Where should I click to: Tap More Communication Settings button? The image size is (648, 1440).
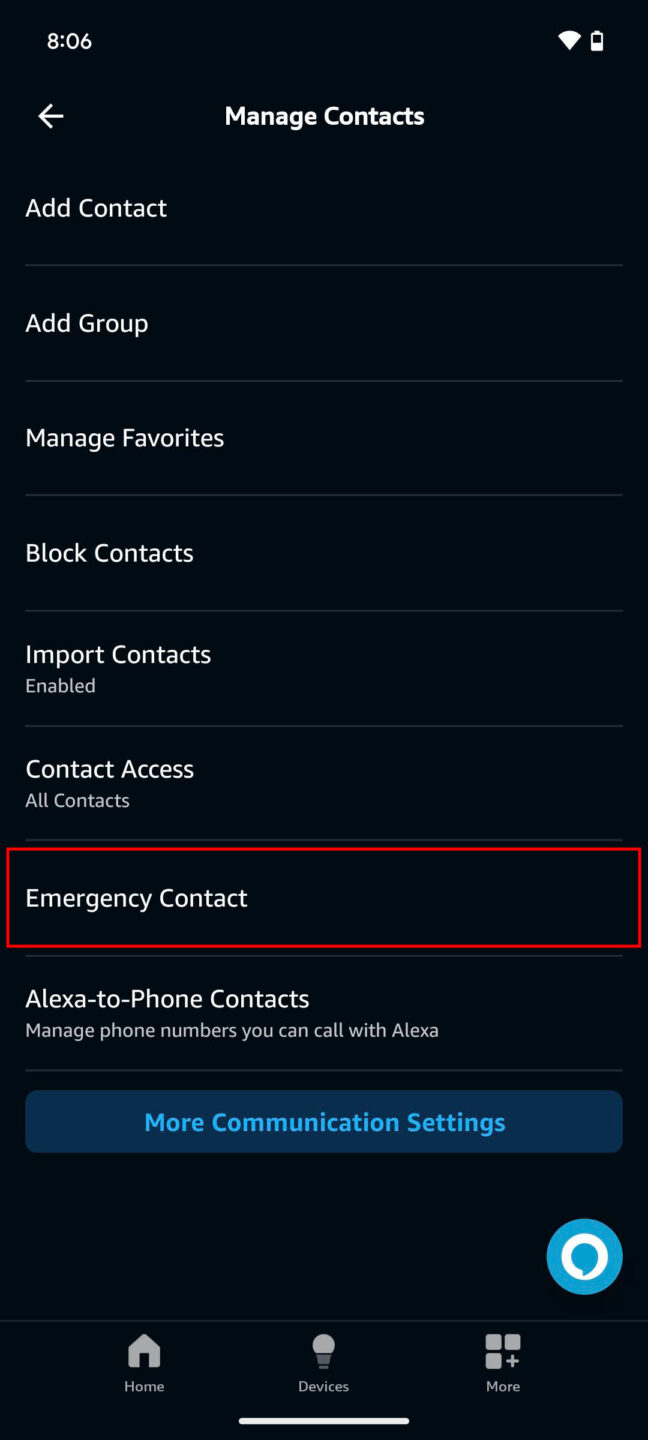click(324, 1121)
